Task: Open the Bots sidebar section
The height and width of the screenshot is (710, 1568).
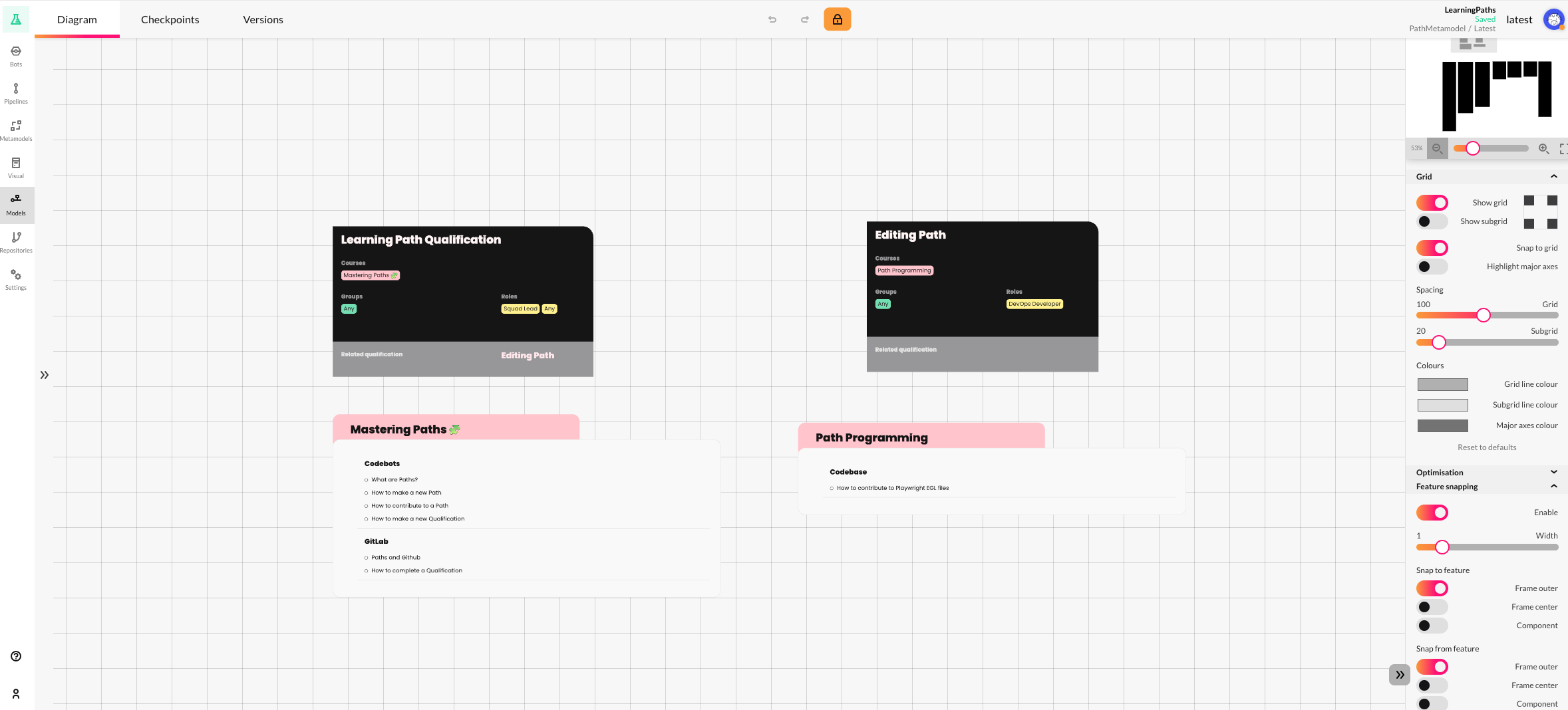Action: [16, 57]
